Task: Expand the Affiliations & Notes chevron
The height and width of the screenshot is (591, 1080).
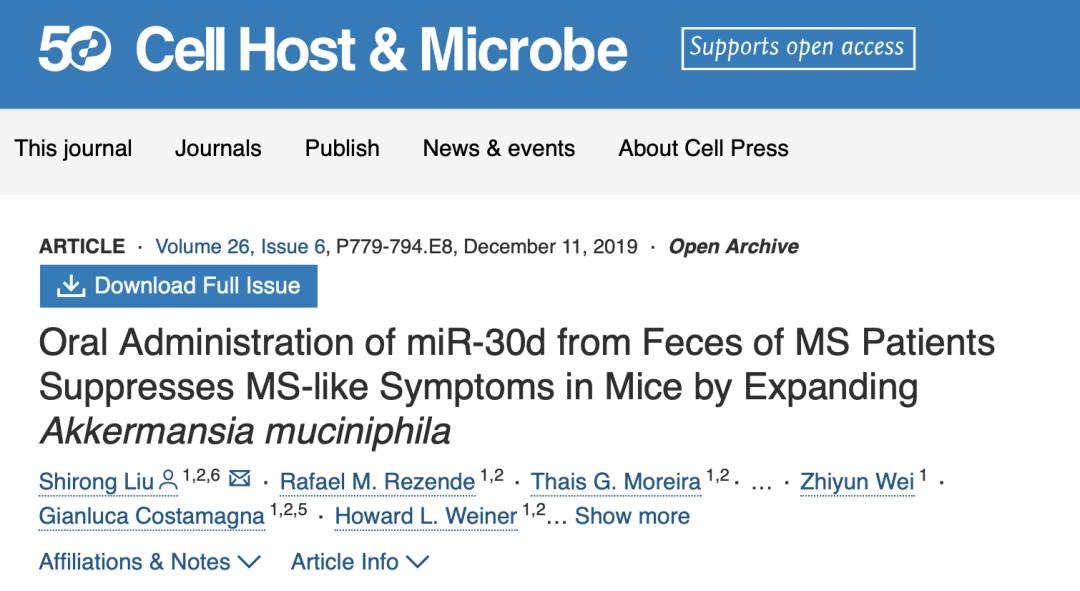Action: 249,561
